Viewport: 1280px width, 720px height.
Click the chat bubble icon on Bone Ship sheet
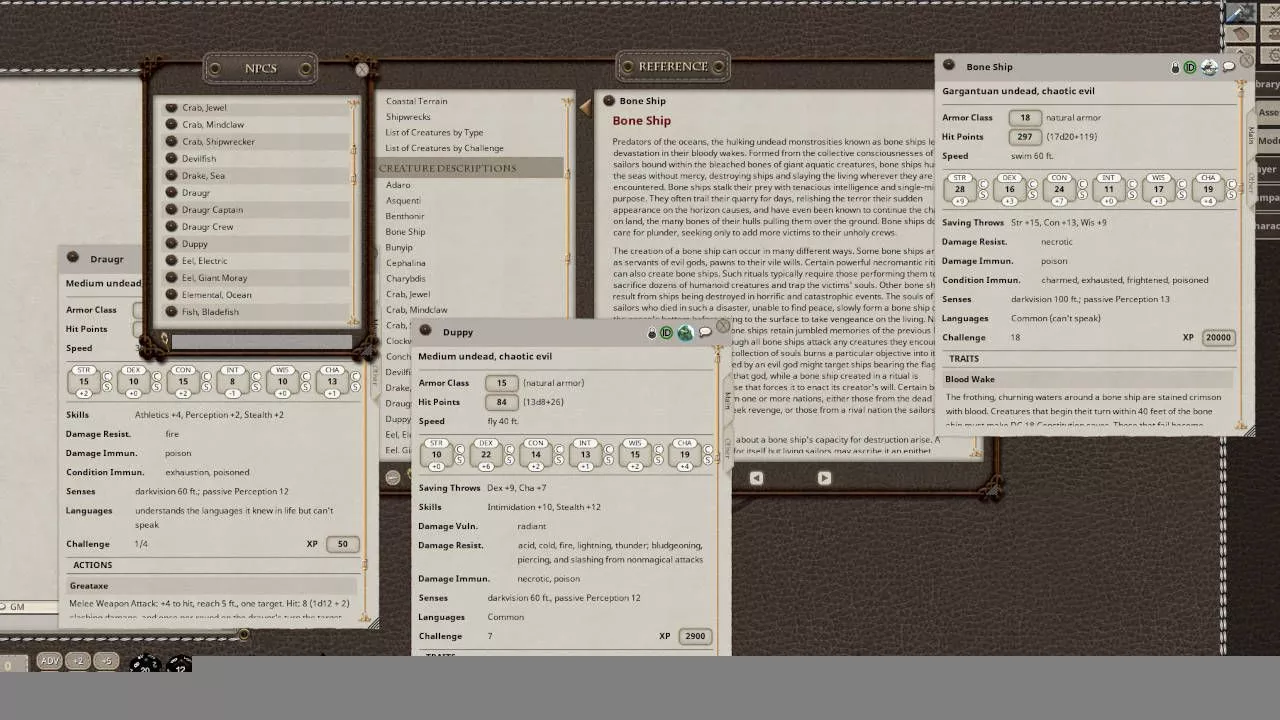[x=1229, y=68]
